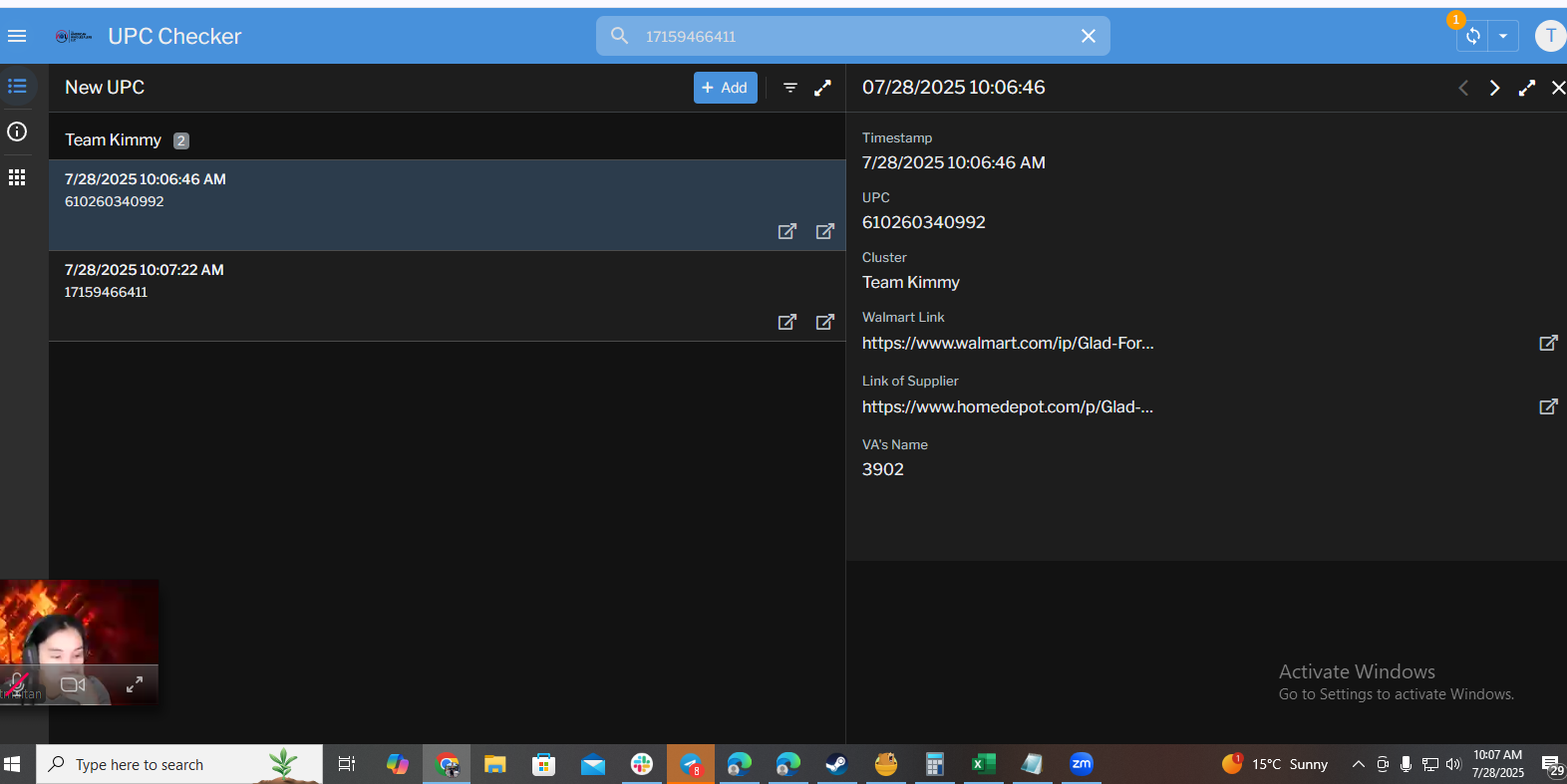The width and height of the screenshot is (1567, 784).
Task: Expand the detail panel to fullscreen
Action: pos(1526,88)
